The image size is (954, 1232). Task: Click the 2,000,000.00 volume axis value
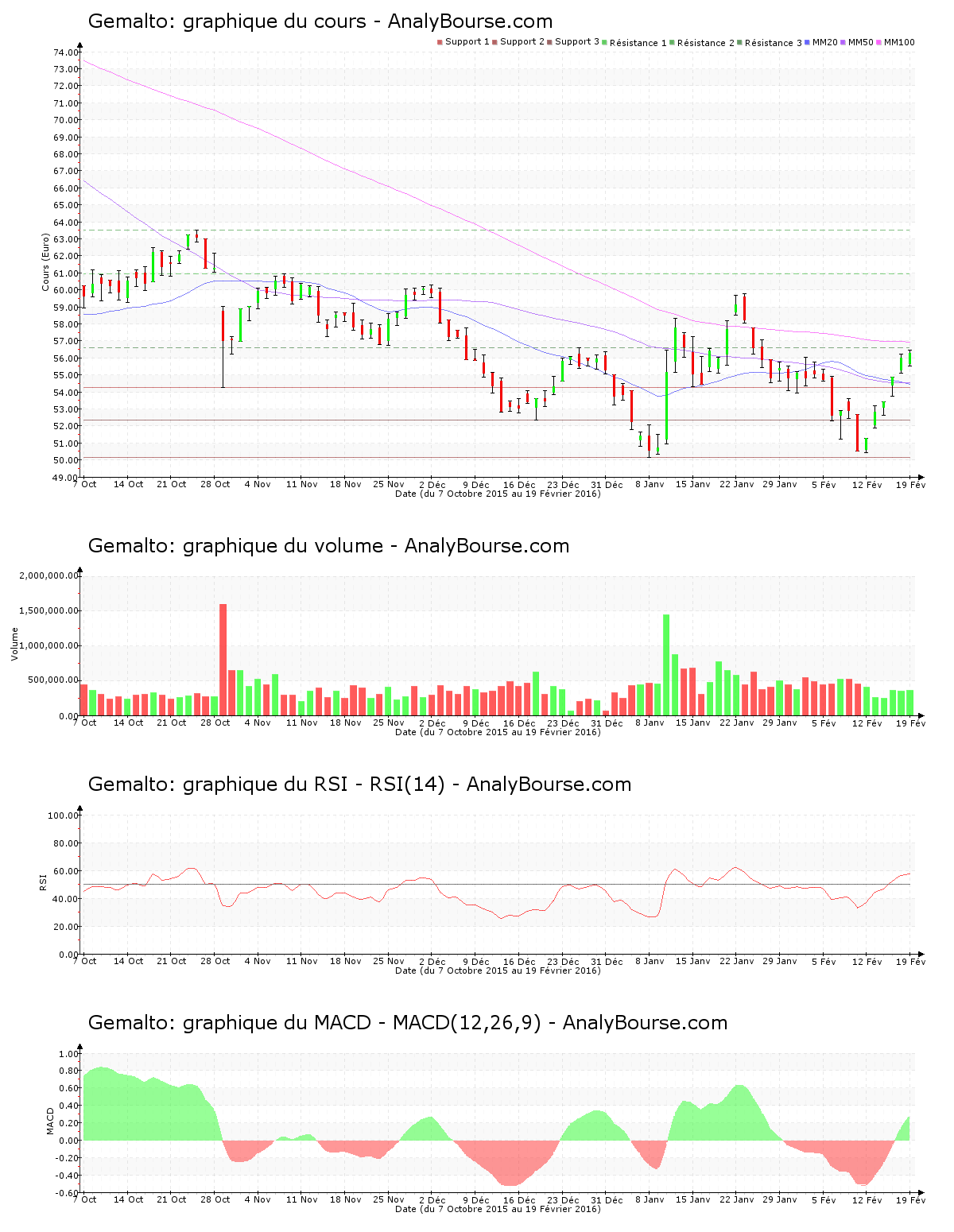pyautogui.click(x=48, y=575)
